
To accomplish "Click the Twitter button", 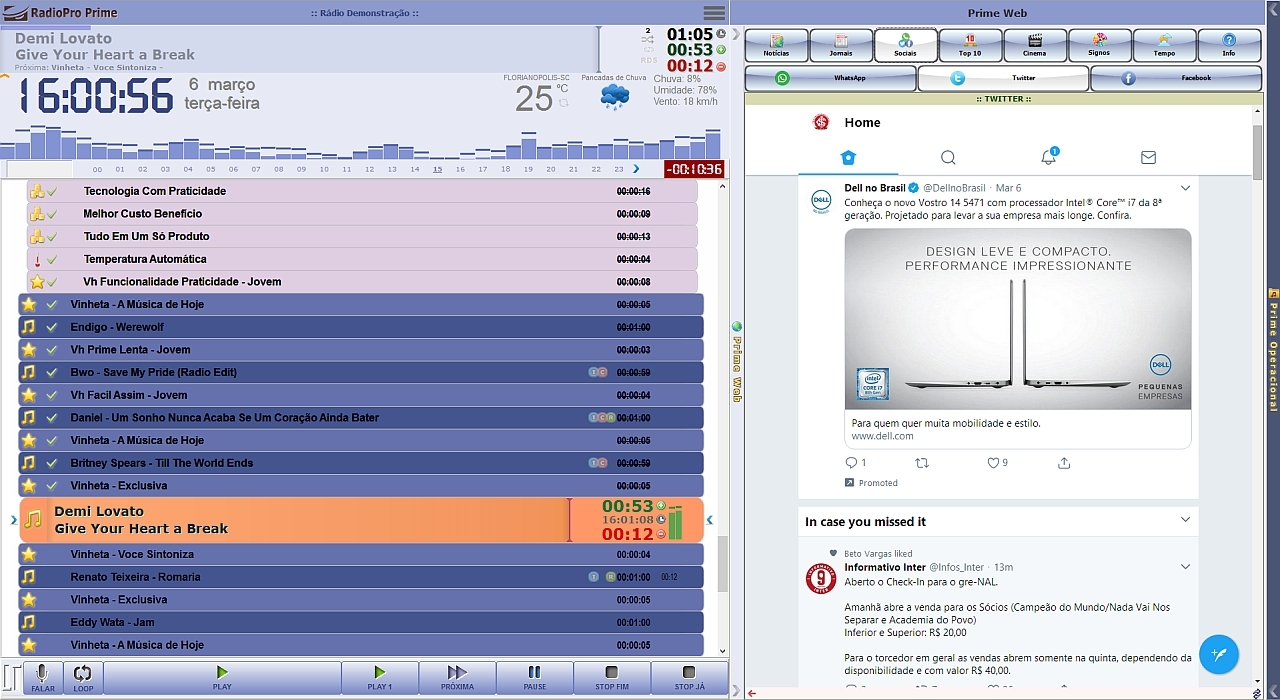I will (x=1003, y=78).
